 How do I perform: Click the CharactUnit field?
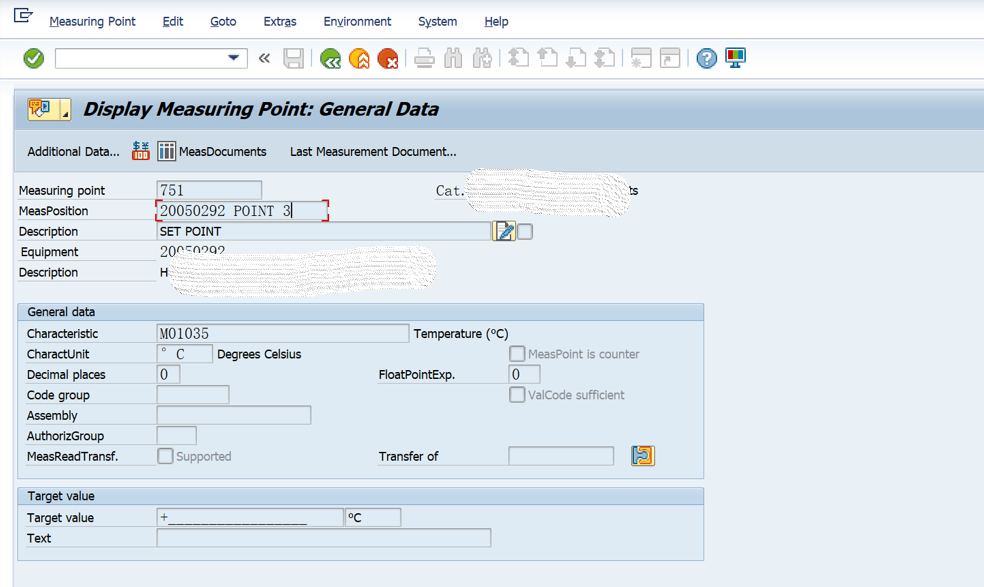(x=184, y=354)
